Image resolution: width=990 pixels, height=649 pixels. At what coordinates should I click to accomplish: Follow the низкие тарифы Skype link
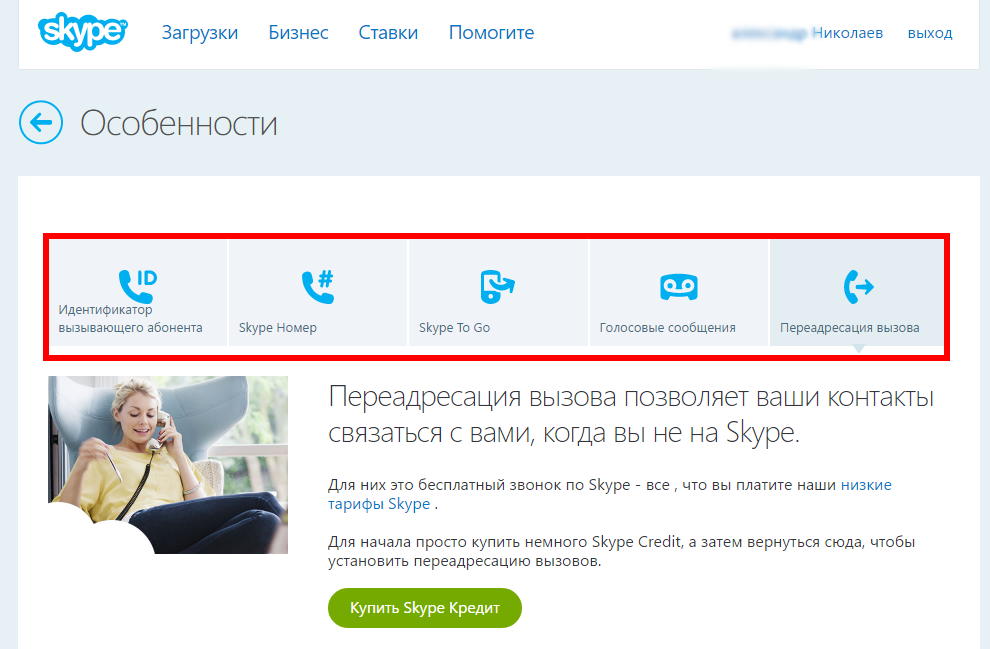[x=866, y=485]
